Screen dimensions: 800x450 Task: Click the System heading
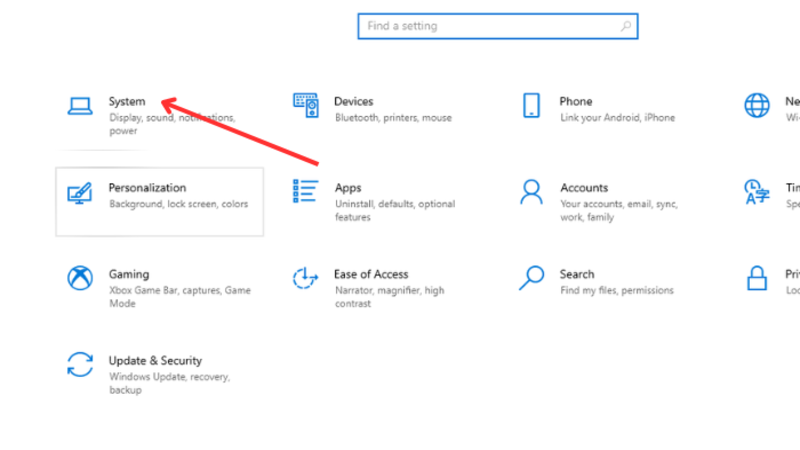[127, 102]
